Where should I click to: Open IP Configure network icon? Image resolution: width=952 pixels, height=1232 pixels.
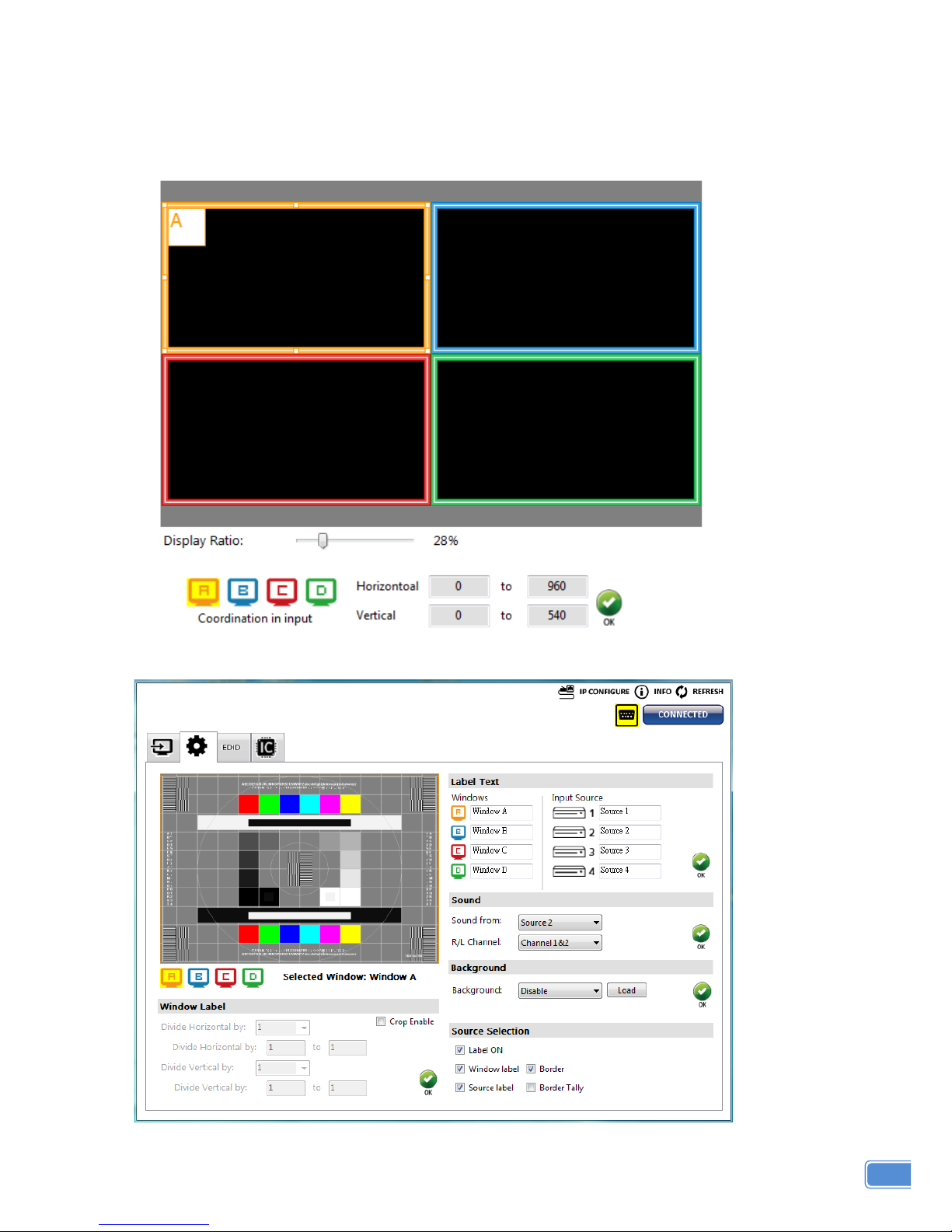coord(567,691)
